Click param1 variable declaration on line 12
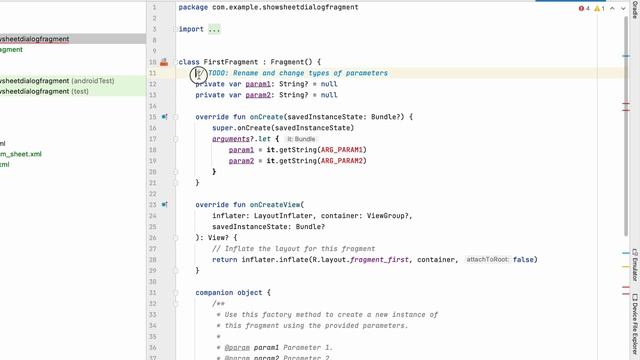The height and width of the screenshot is (360, 640). click(258, 84)
